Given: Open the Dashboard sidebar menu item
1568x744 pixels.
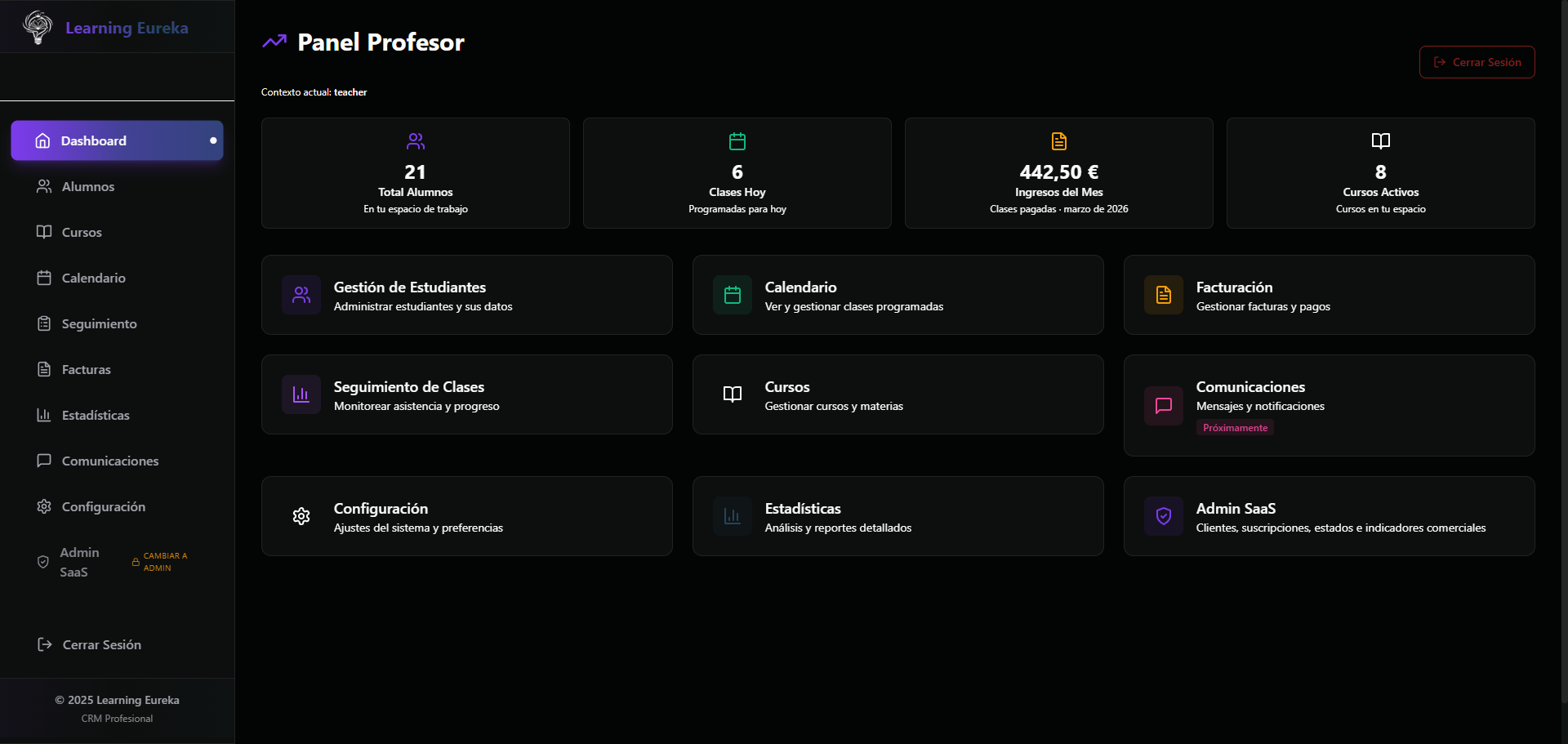Looking at the screenshot, I should pos(117,140).
